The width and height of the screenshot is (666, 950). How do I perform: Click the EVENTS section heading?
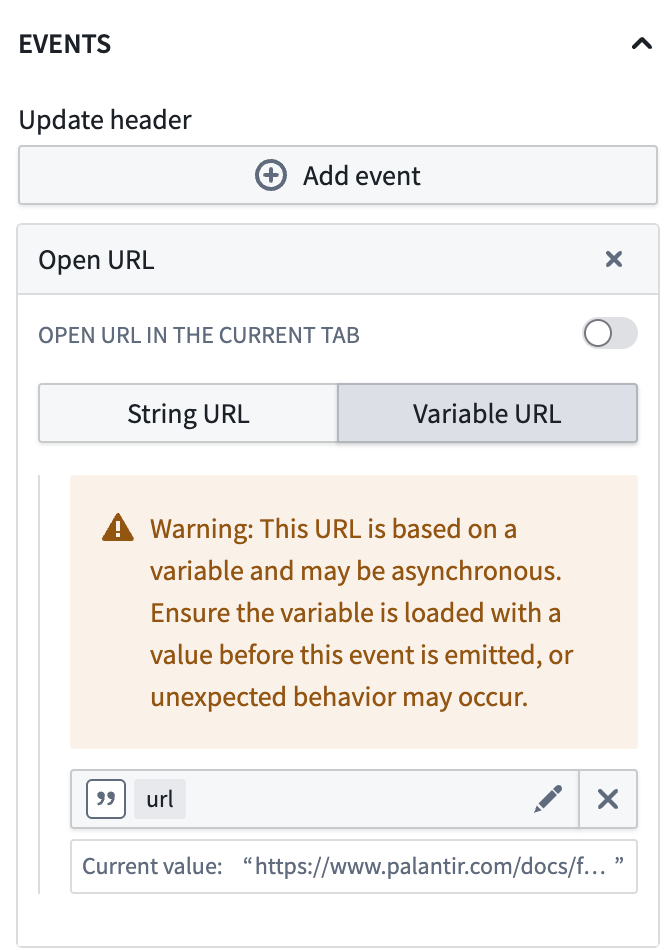[63, 43]
